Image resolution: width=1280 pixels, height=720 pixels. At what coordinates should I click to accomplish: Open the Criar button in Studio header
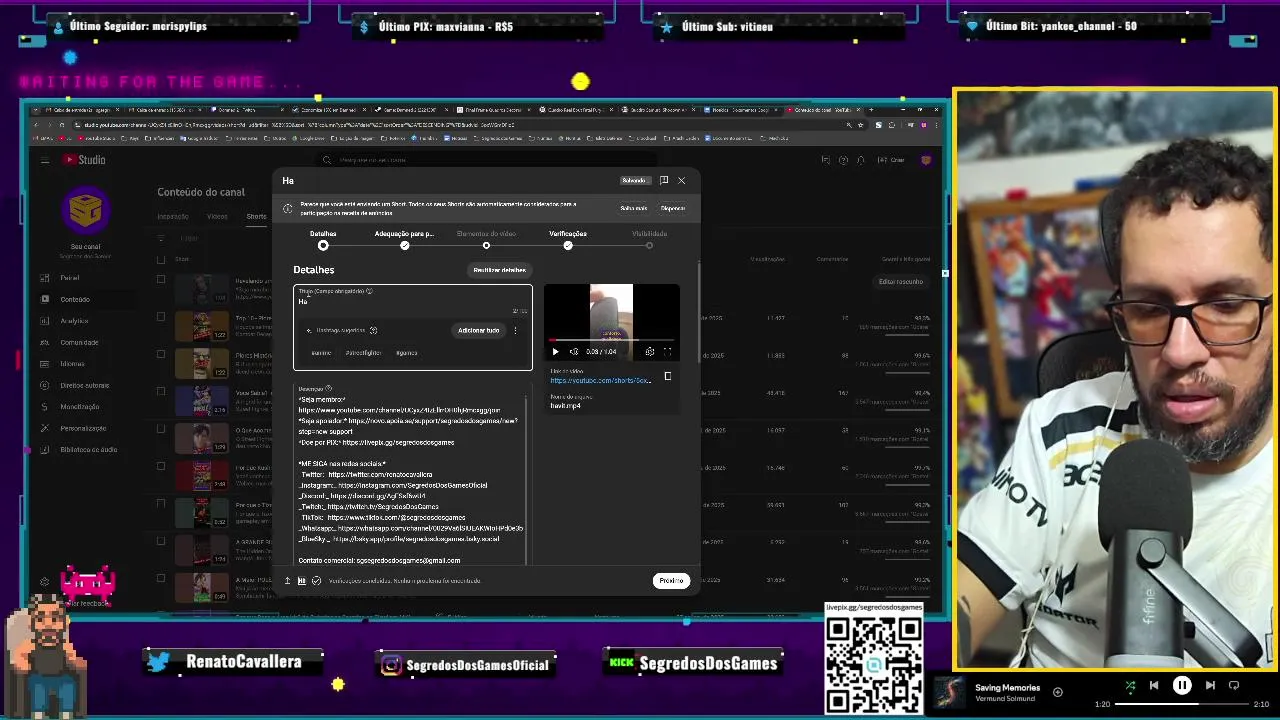tap(891, 160)
